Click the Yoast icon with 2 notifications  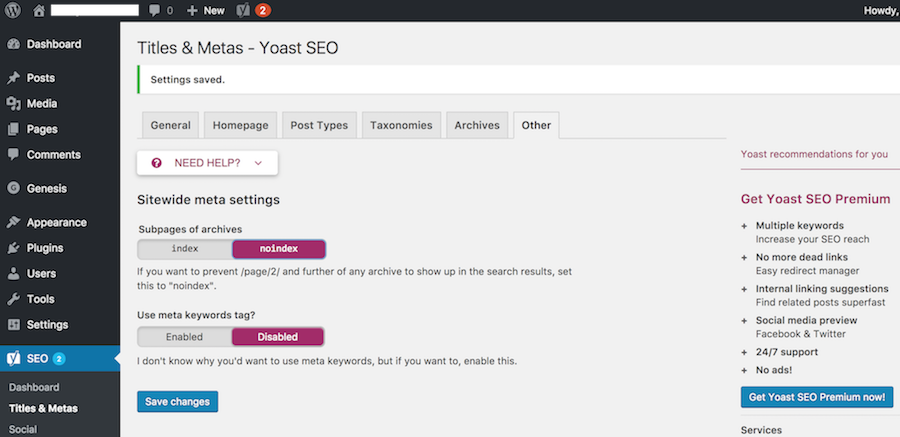253,10
